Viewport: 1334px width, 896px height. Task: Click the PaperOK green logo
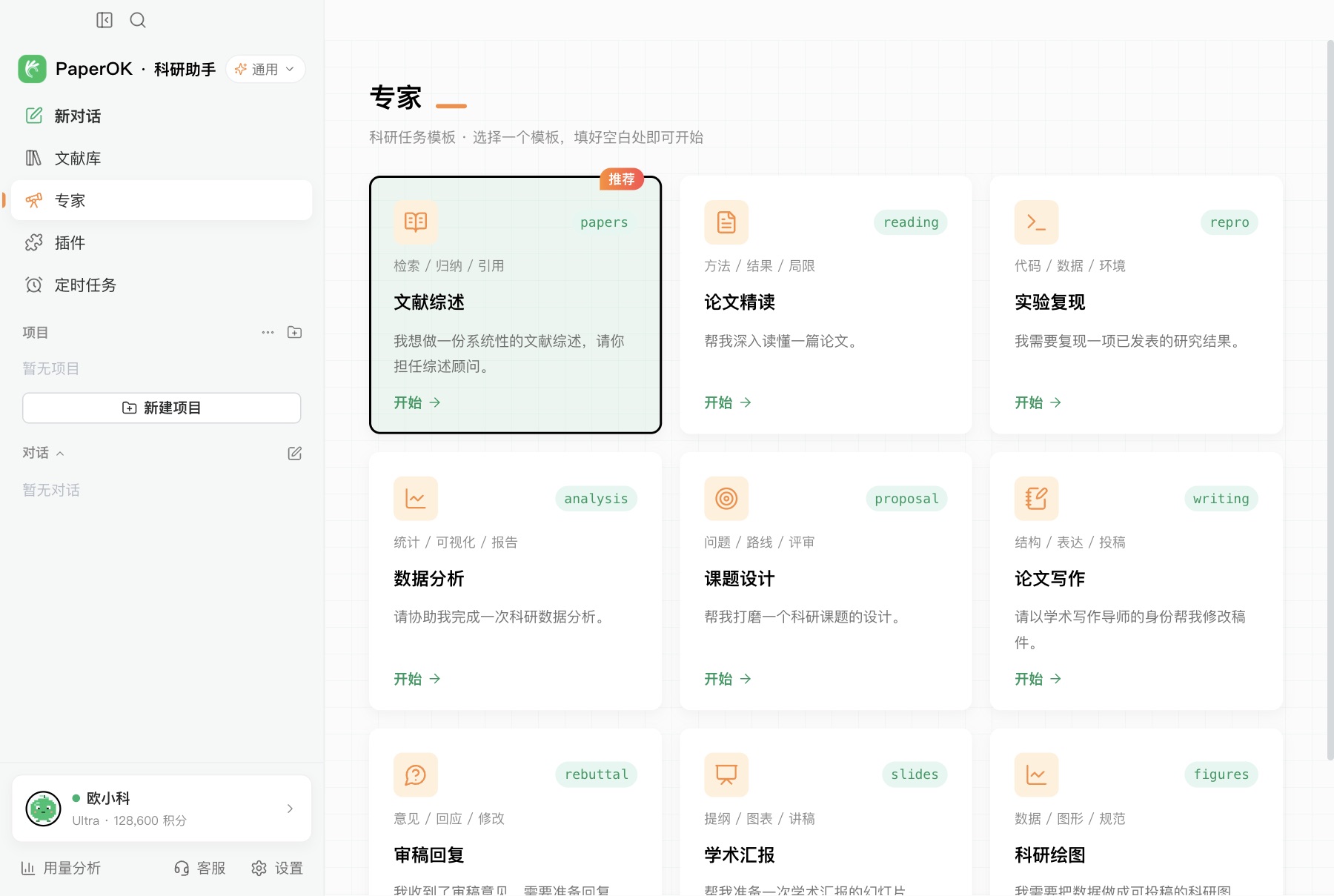[33, 69]
